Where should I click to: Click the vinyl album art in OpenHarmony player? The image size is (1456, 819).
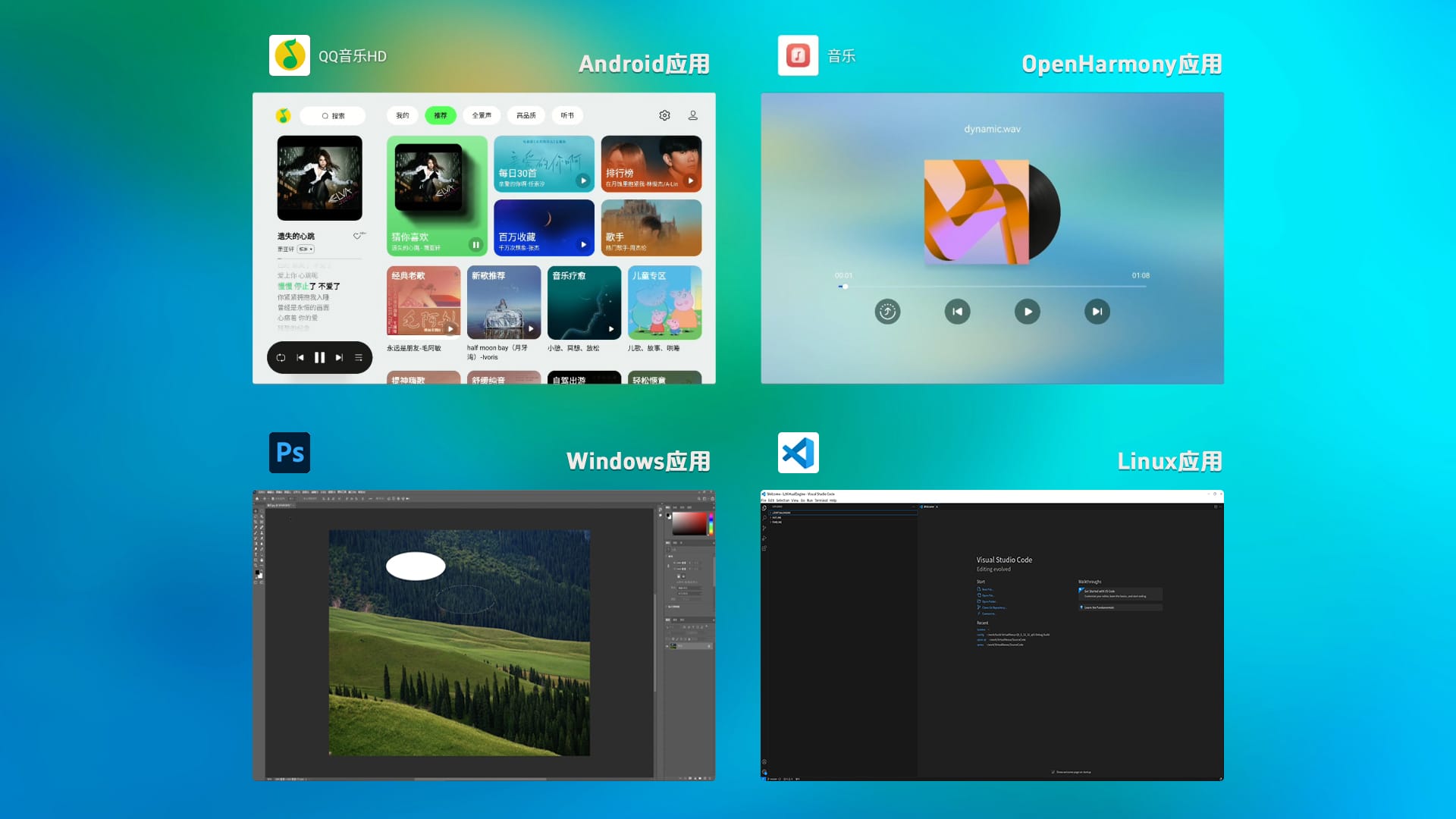point(992,212)
